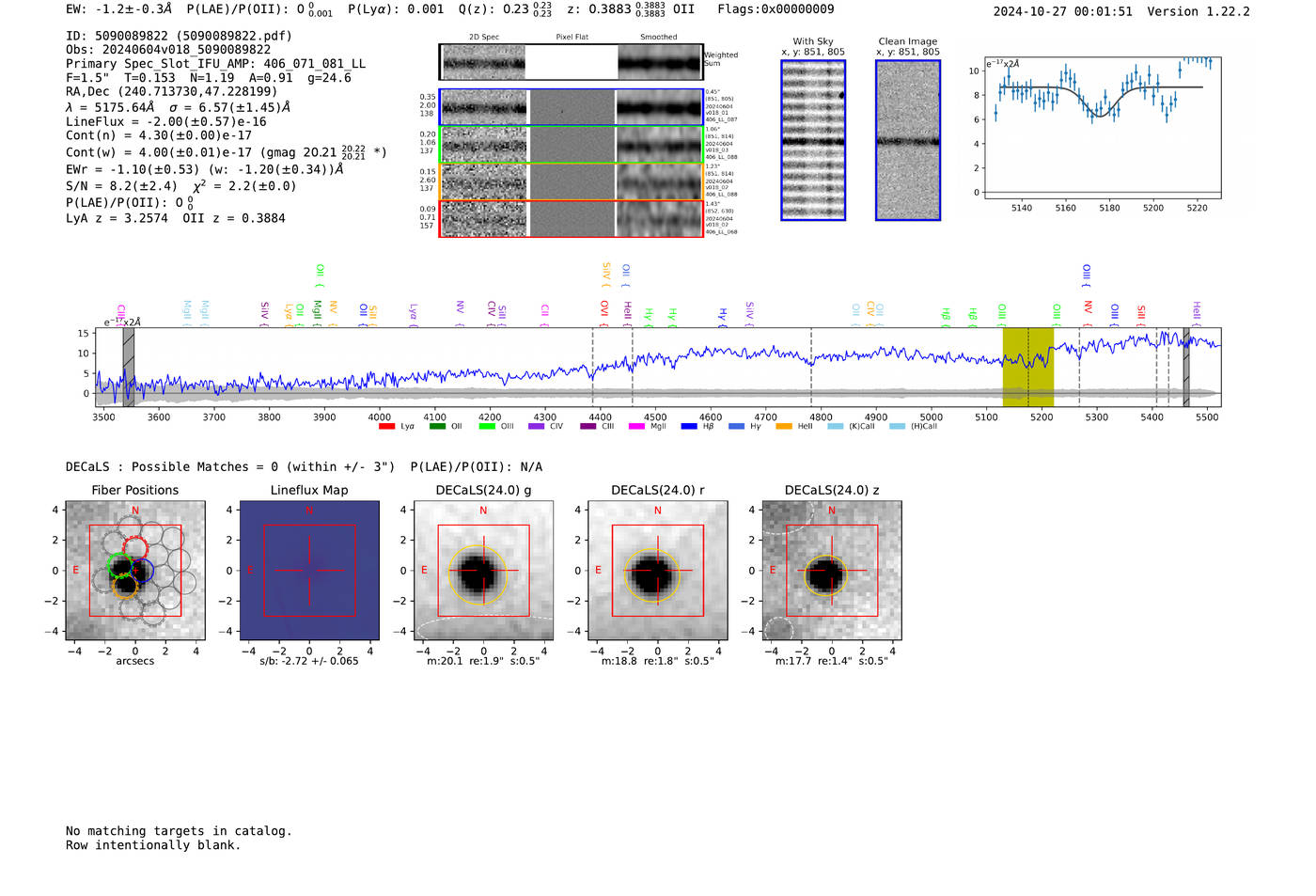Select the magenta MgII legend swatch

point(636,427)
